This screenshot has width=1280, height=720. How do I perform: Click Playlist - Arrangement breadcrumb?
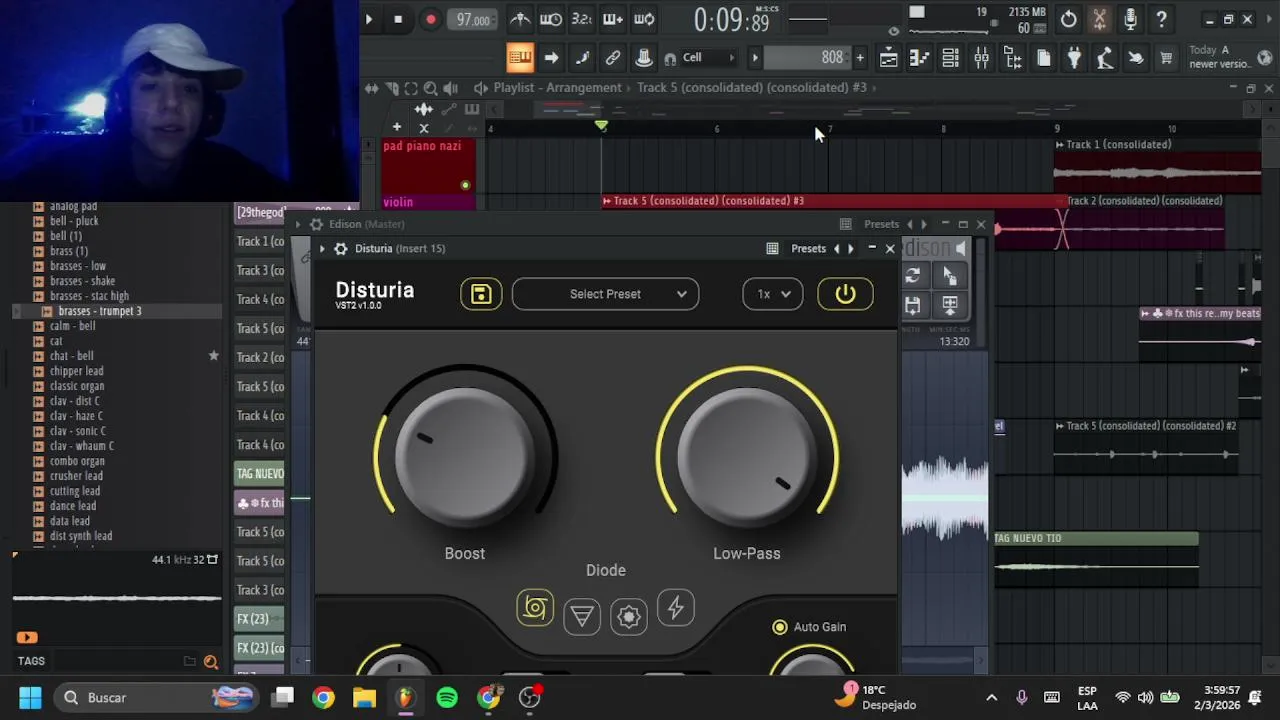(x=557, y=88)
